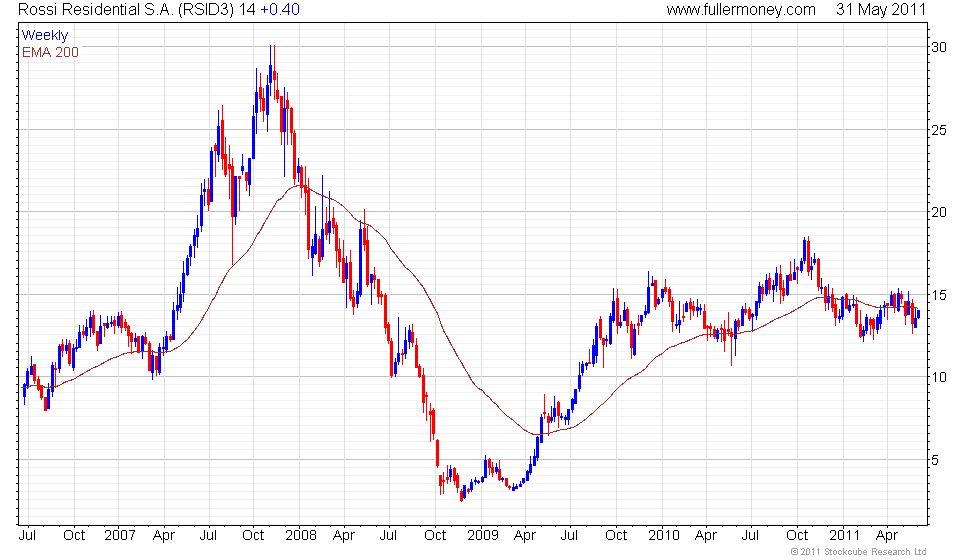The width and height of the screenshot is (980, 560).
Task: Select the 2009 year marker on timeline
Action: tap(482, 536)
